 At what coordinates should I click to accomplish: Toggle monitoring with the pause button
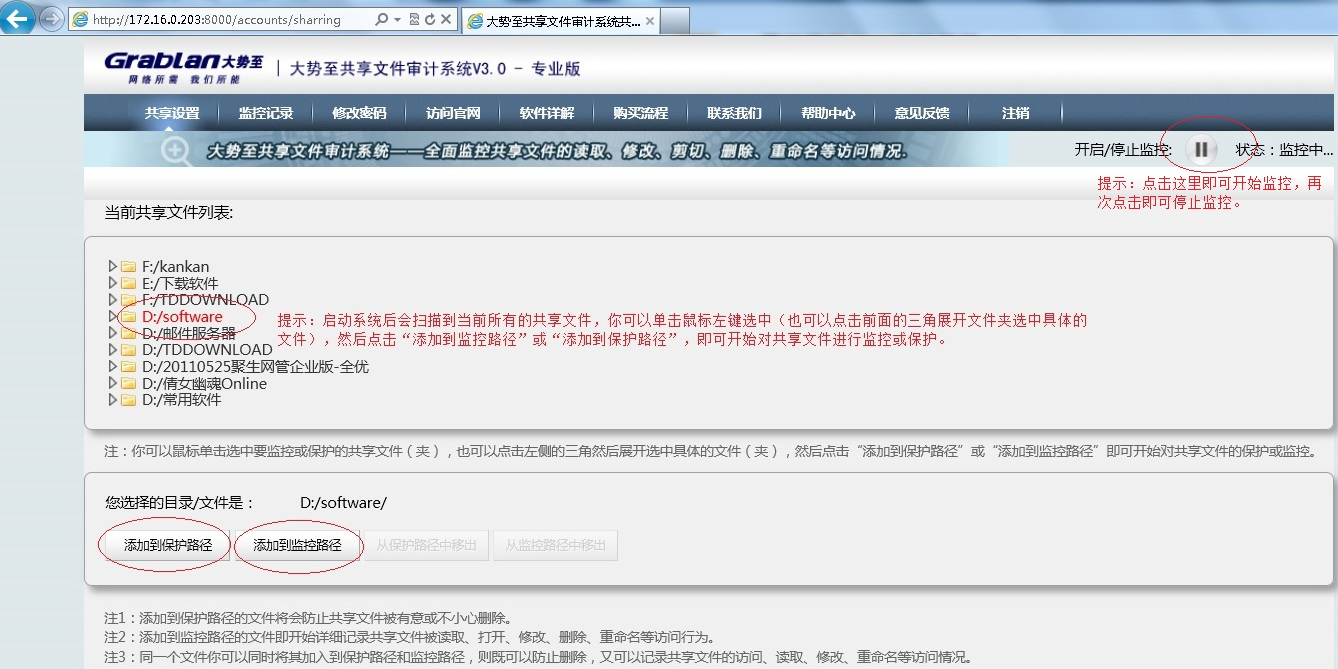pos(1201,150)
